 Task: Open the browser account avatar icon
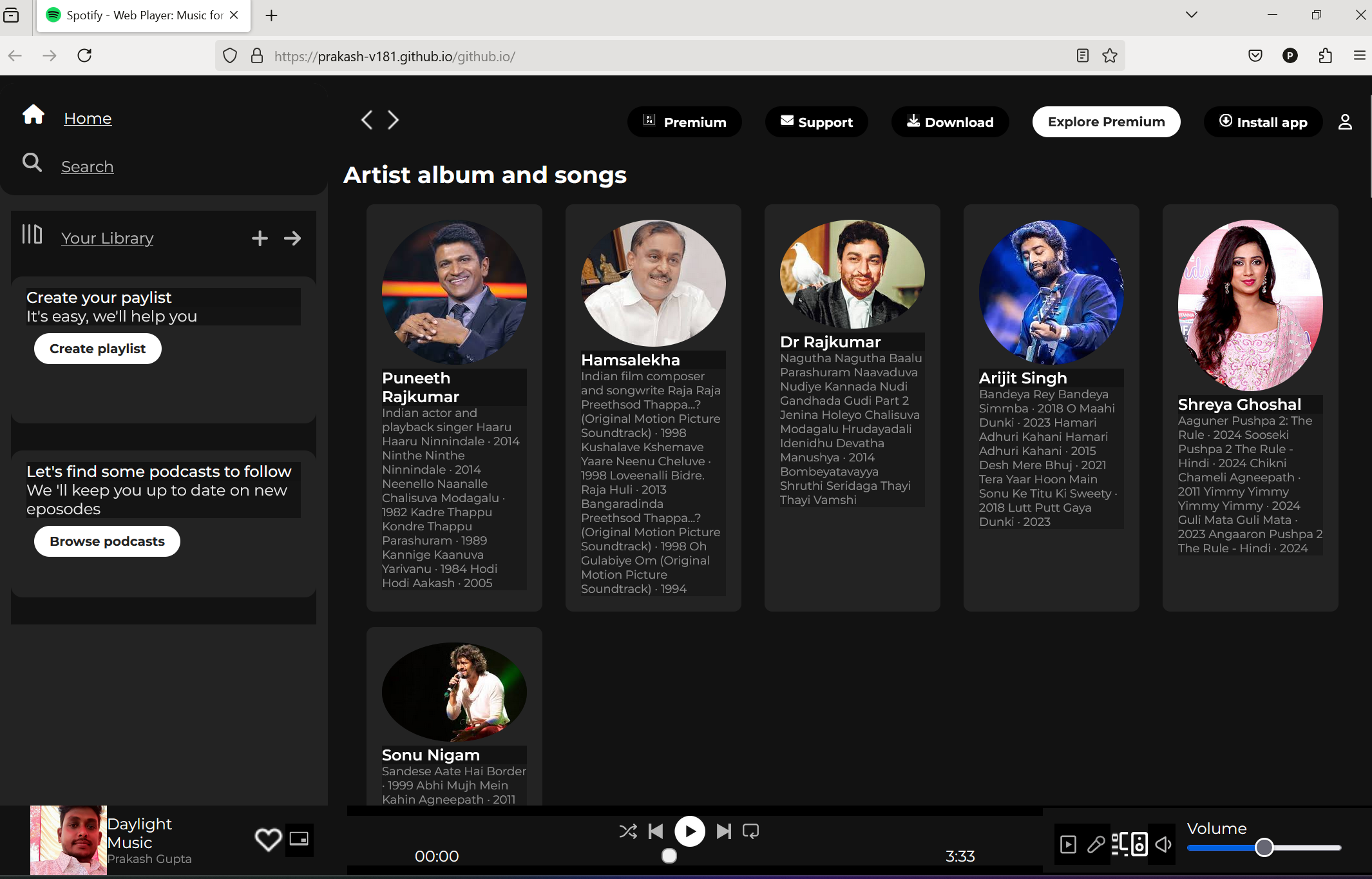pos(1290,55)
